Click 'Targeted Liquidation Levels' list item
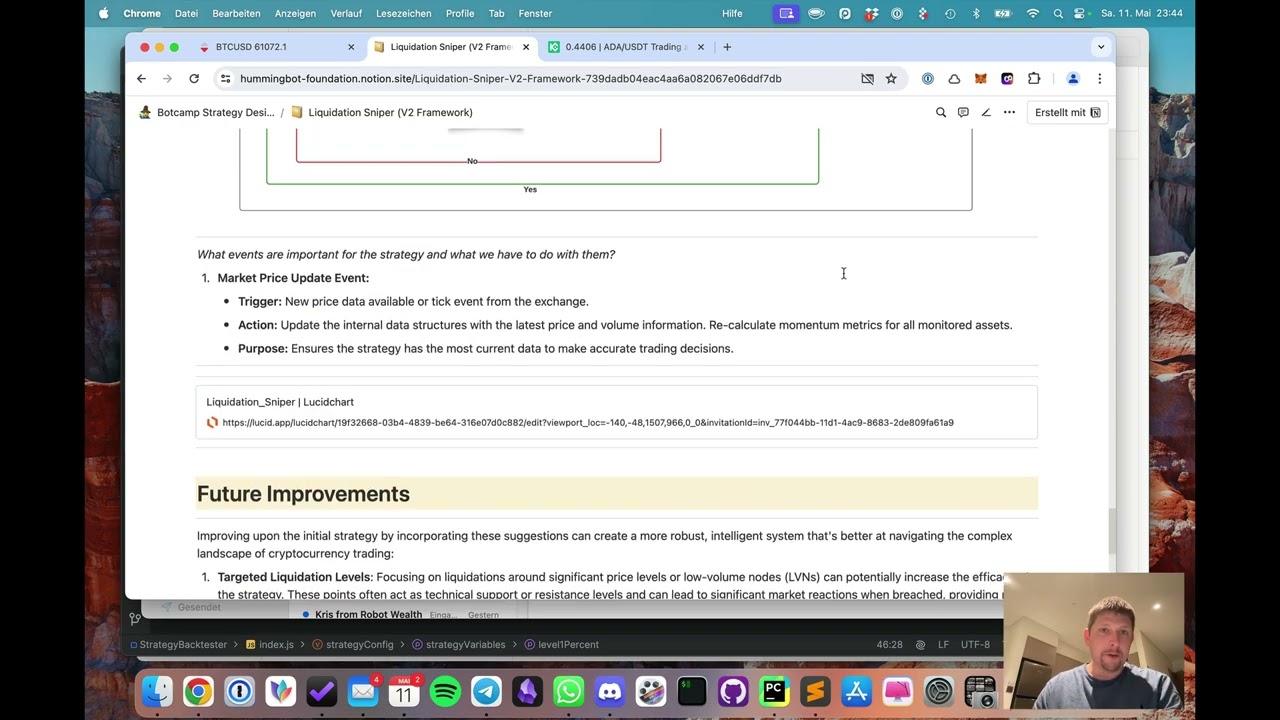 pos(294,577)
